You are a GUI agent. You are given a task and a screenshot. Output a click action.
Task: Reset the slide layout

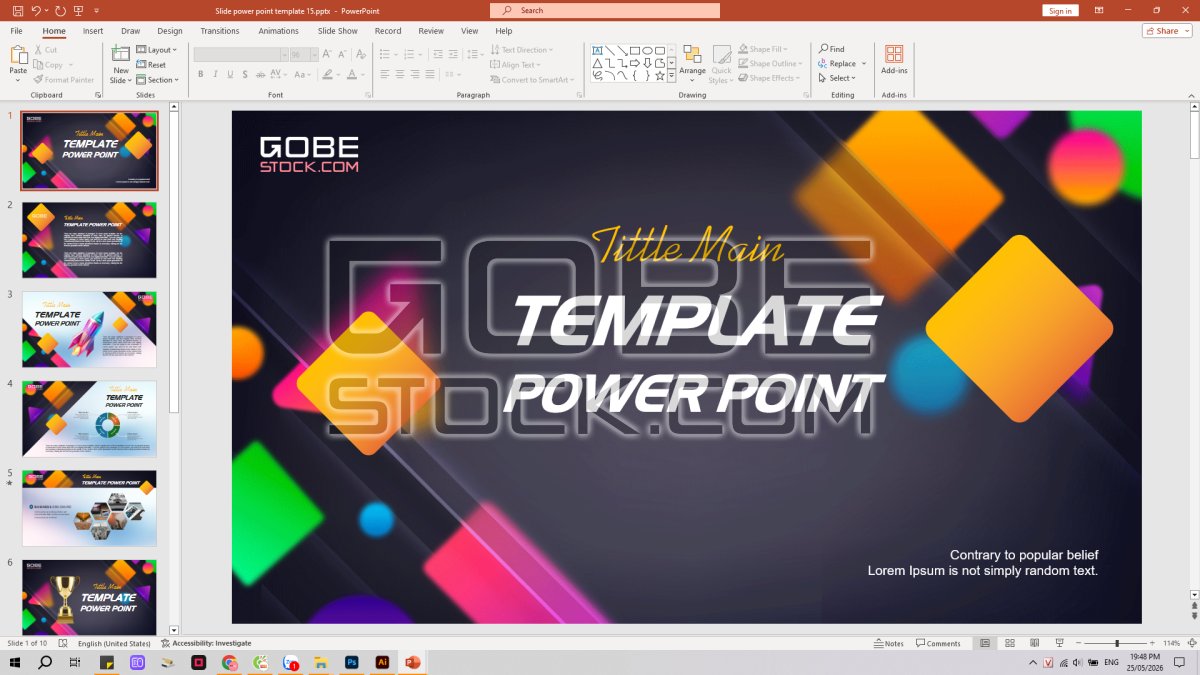point(151,64)
